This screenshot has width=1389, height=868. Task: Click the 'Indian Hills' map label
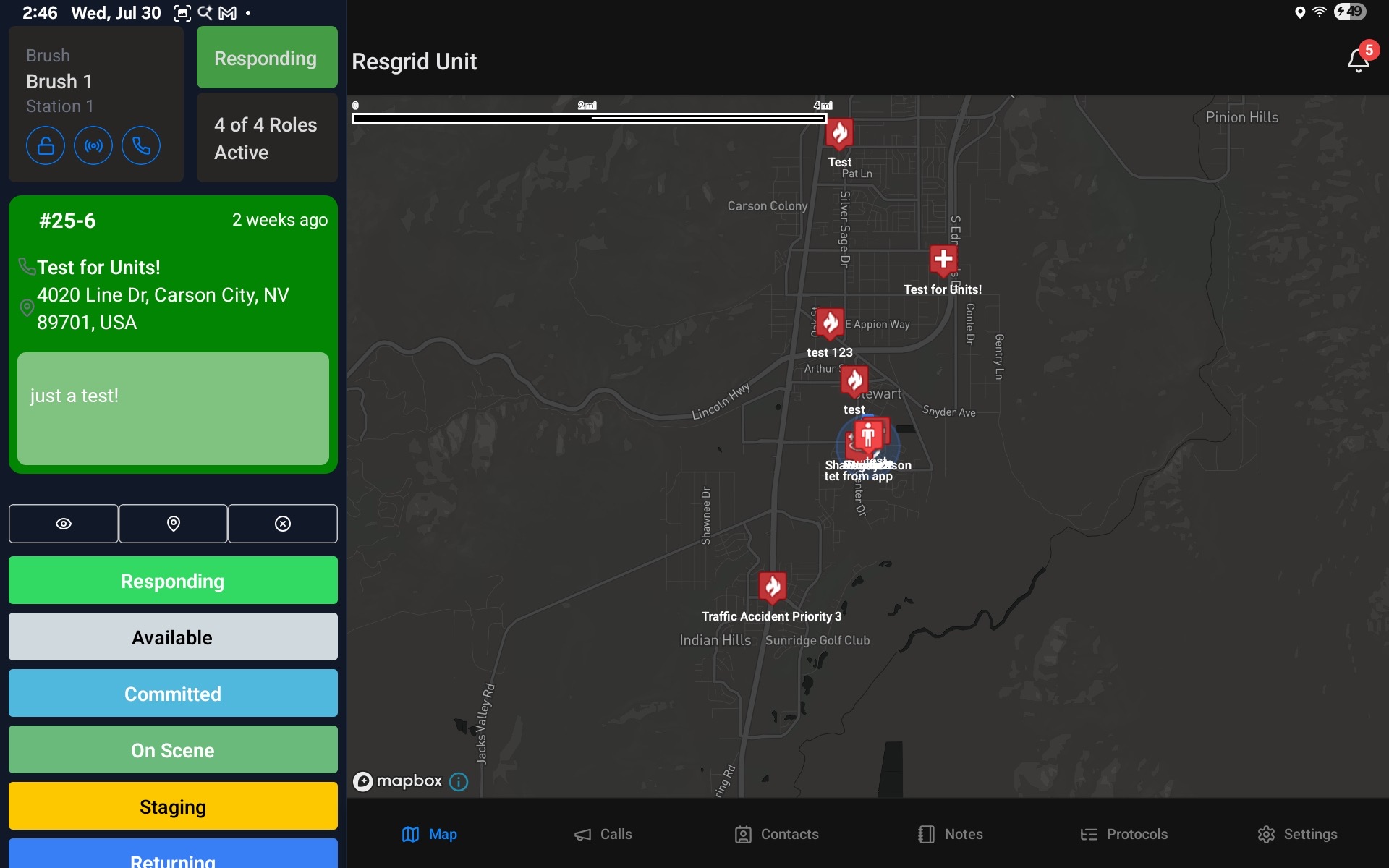(715, 640)
